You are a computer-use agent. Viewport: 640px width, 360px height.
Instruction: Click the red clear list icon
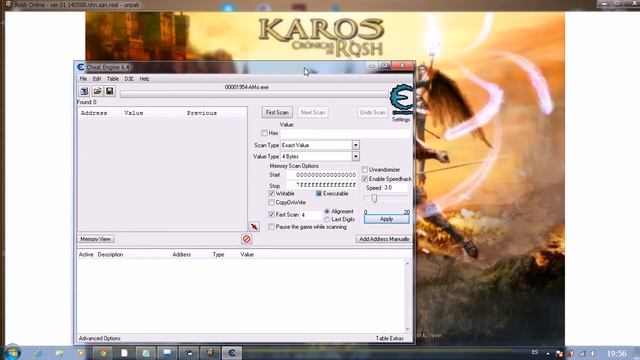[x=246, y=239]
